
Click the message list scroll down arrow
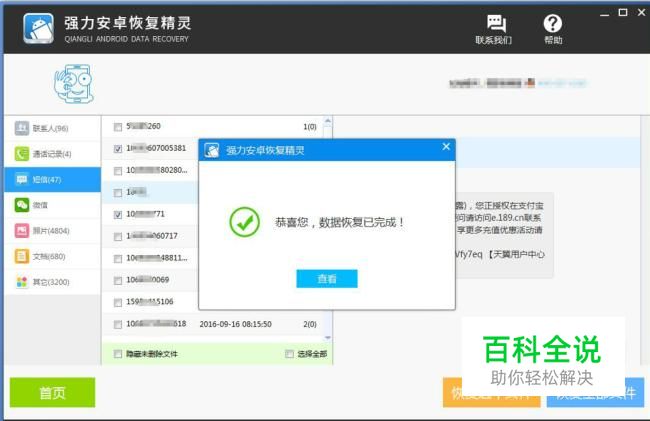coord(327,338)
